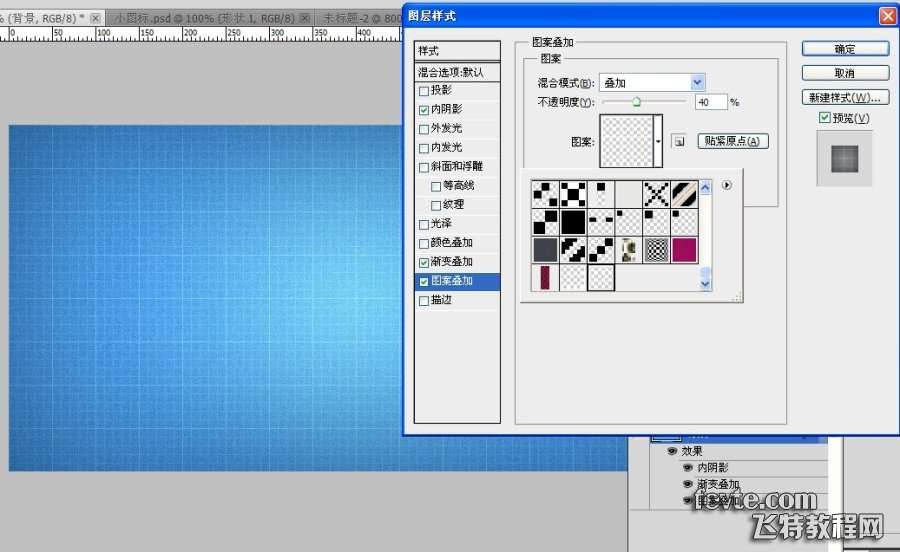Image resolution: width=900 pixels, height=552 pixels.
Task: Uncheck the 内阴影 inner shadow checkbox
Action: [x=424, y=109]
